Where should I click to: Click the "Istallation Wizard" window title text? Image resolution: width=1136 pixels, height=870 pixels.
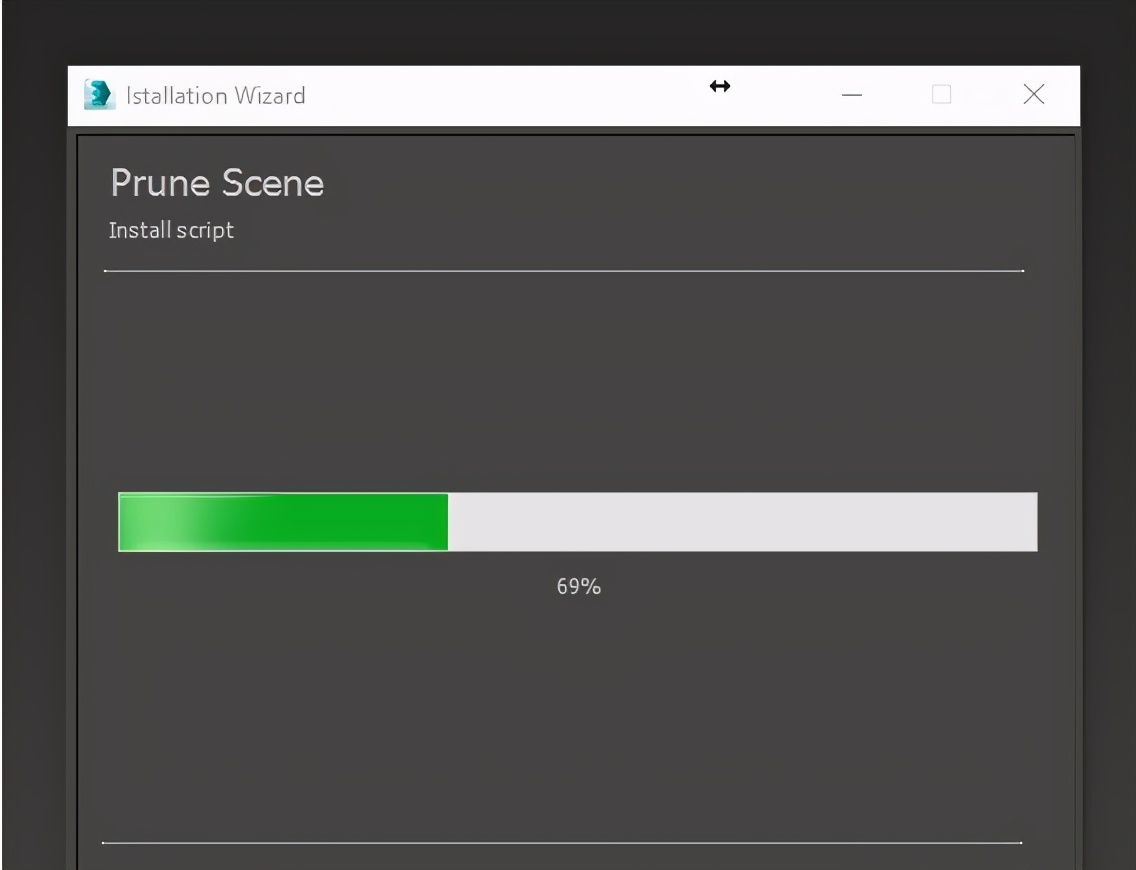point(215,96)
